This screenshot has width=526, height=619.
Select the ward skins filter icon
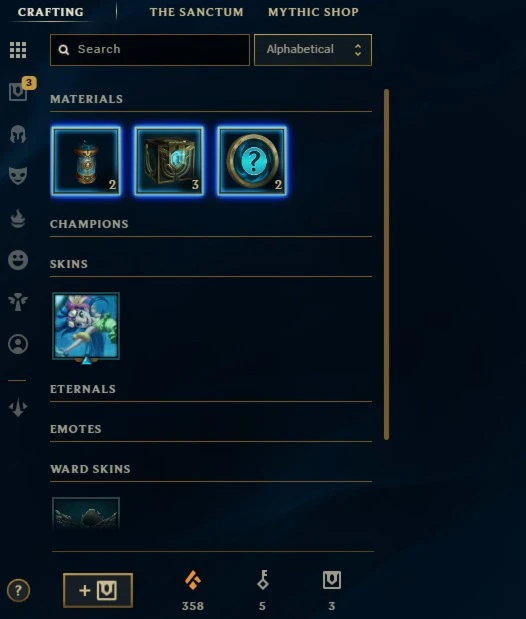pos(18,302)
